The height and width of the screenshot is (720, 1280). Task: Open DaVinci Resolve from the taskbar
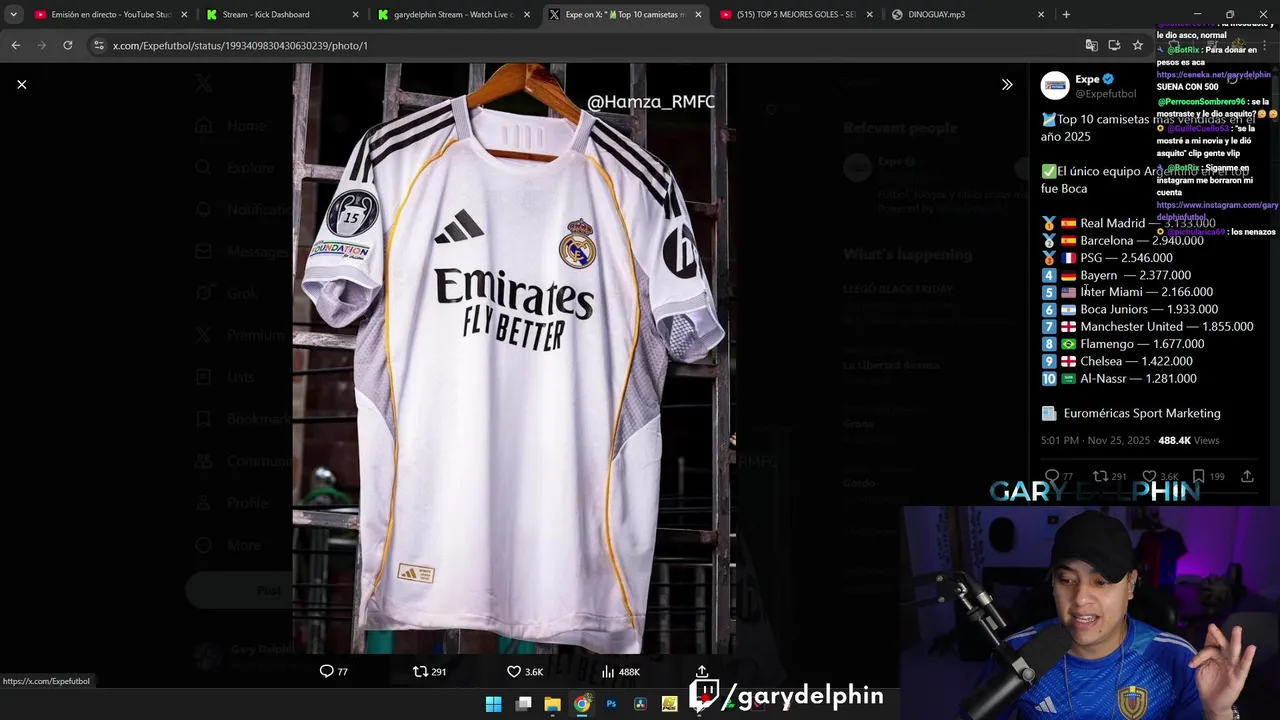pyautogui.click(x=640, y=704)
